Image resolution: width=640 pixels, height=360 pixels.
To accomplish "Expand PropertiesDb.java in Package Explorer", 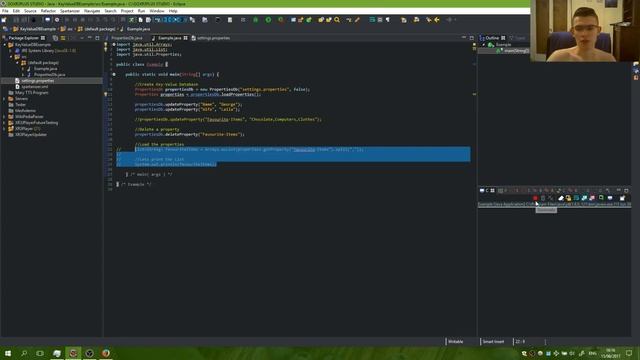I will pos(23,75).
